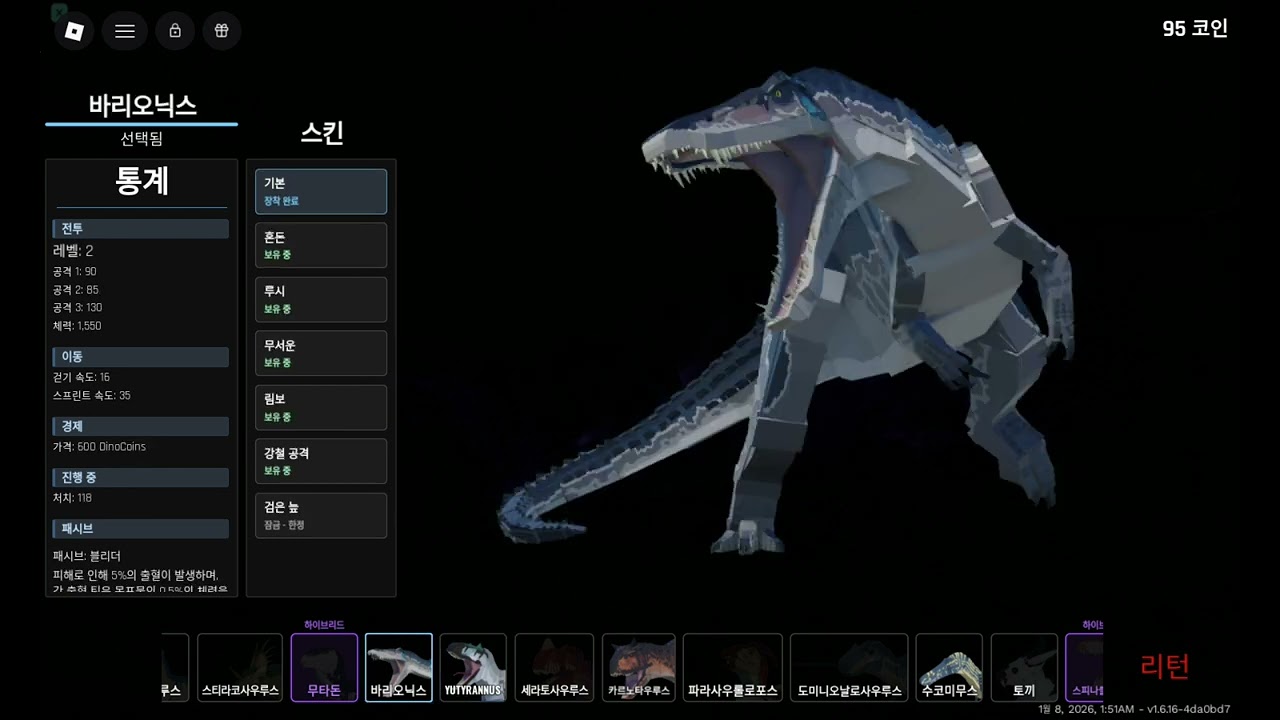Click the 이동 section header
The image size is (1280, 720).
141,357
